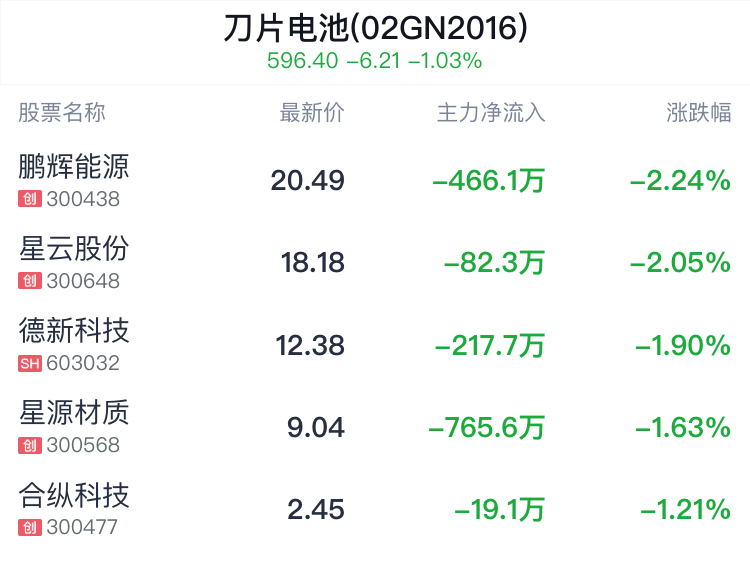The image size is (750, 564).
Task: Select 鹏辉能源 net inflow -466.1万
Action: (x=488, y=181)
